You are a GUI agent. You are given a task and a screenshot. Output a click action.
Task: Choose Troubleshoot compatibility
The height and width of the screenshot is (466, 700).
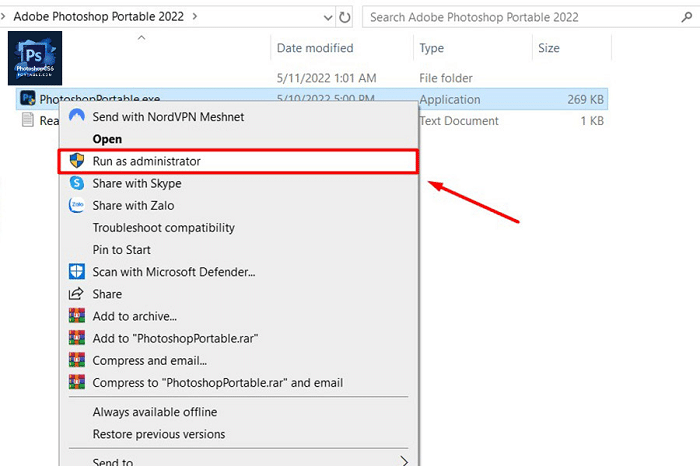point(163,228)
